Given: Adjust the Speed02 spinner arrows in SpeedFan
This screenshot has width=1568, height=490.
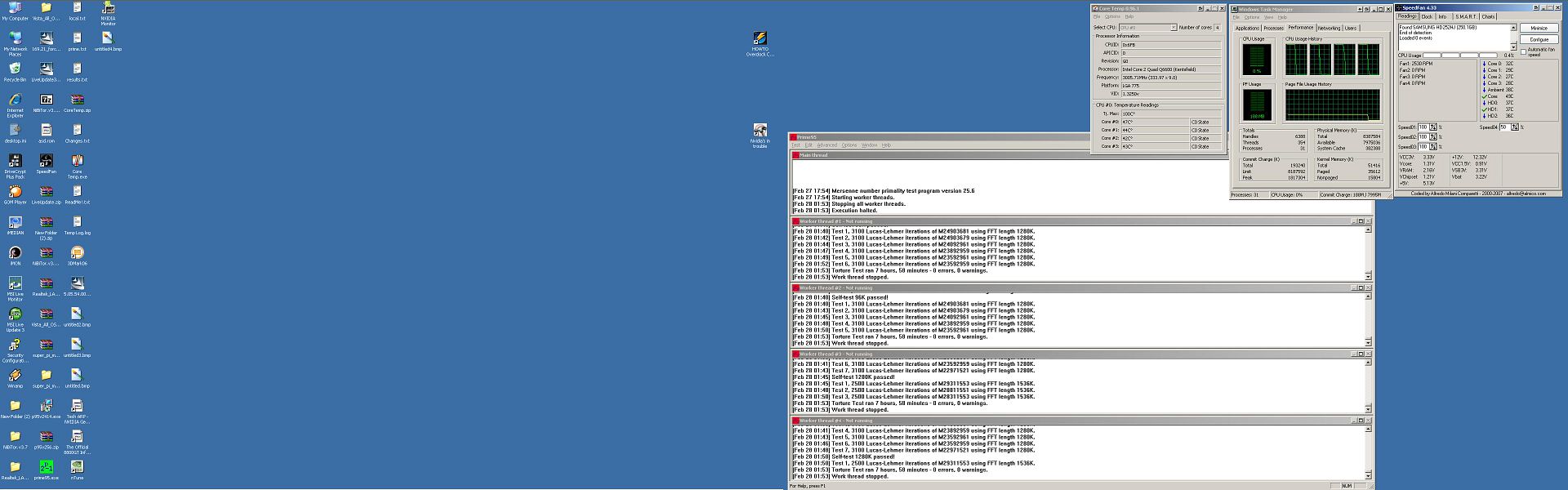Looking at the screenshot, I should [1433, 137].
